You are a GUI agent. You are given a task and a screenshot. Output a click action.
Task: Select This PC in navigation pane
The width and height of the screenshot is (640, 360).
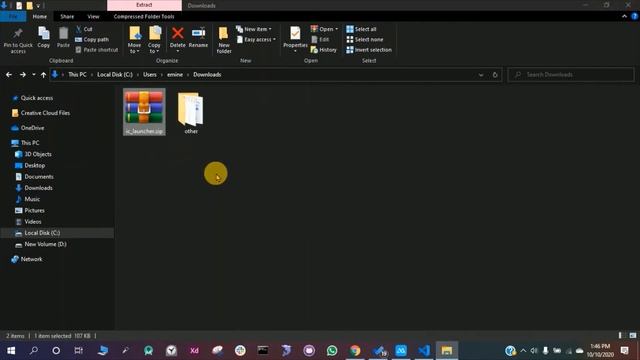[x=25, y=143]
